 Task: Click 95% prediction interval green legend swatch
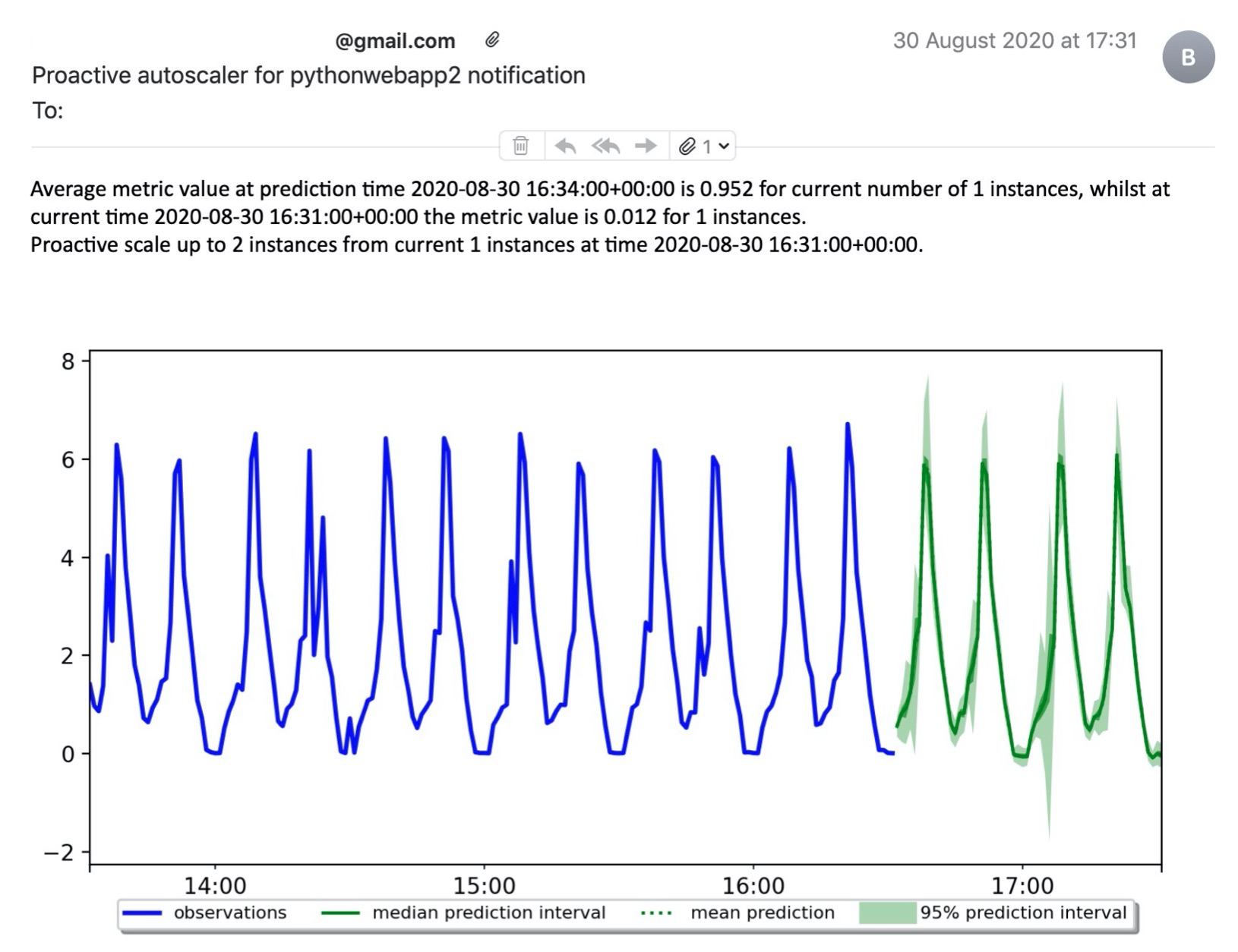pyautogui.click(x=887, y=913)
